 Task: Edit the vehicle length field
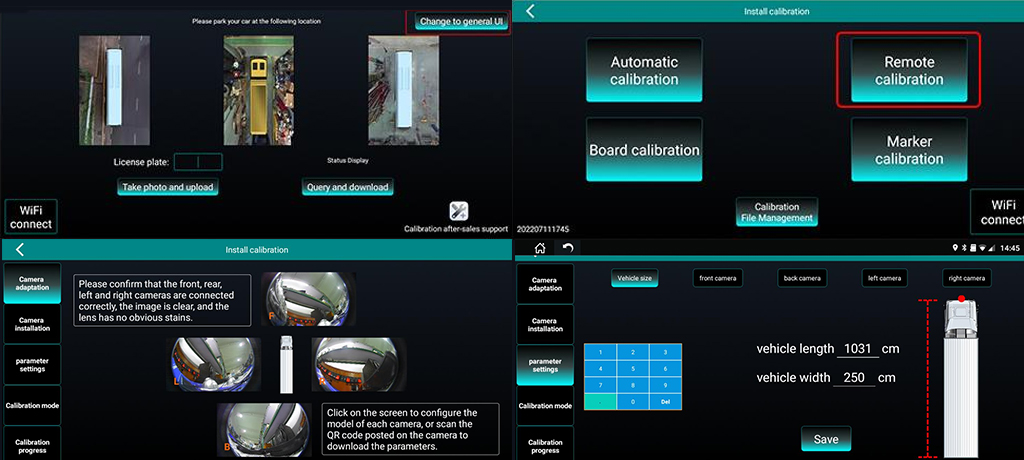(857, 349)
